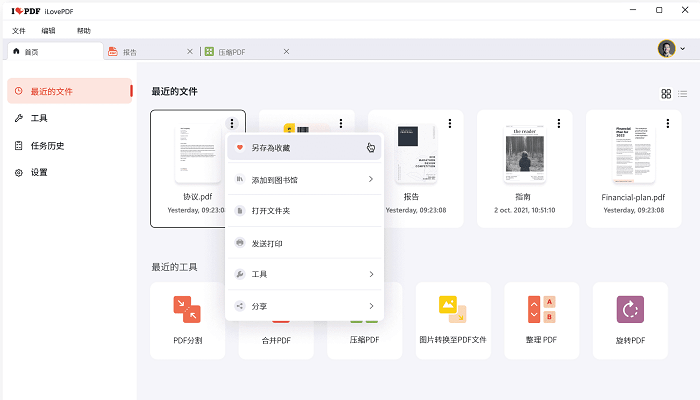Viewport: 700px width, 400px height.
Task: Go to 任务历史 in sidebar
Action: point(47,145)
